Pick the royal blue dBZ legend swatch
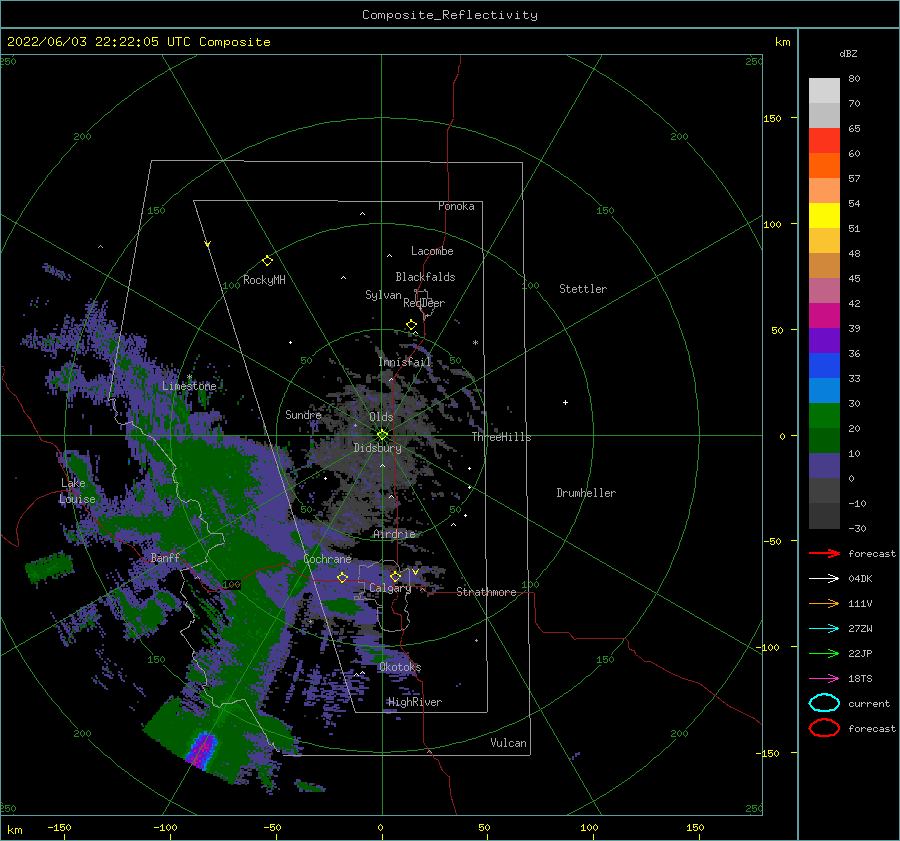 (824, 365)
